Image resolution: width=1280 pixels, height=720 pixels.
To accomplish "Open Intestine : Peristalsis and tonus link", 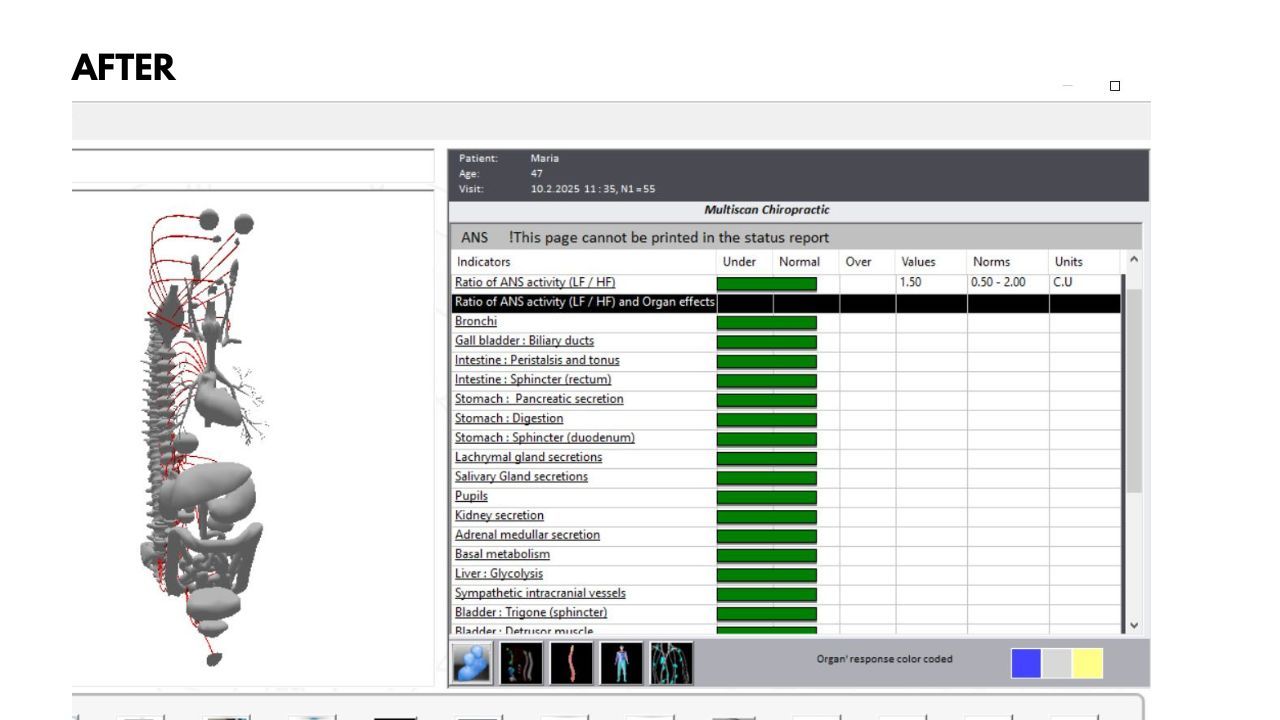I will (537, 360).
